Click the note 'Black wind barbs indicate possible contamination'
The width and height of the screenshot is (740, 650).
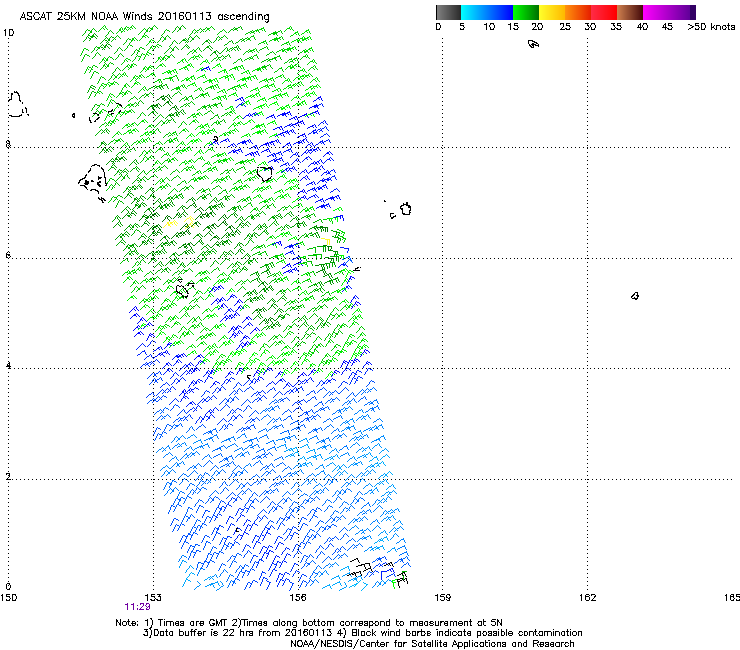tap(467, 633)
